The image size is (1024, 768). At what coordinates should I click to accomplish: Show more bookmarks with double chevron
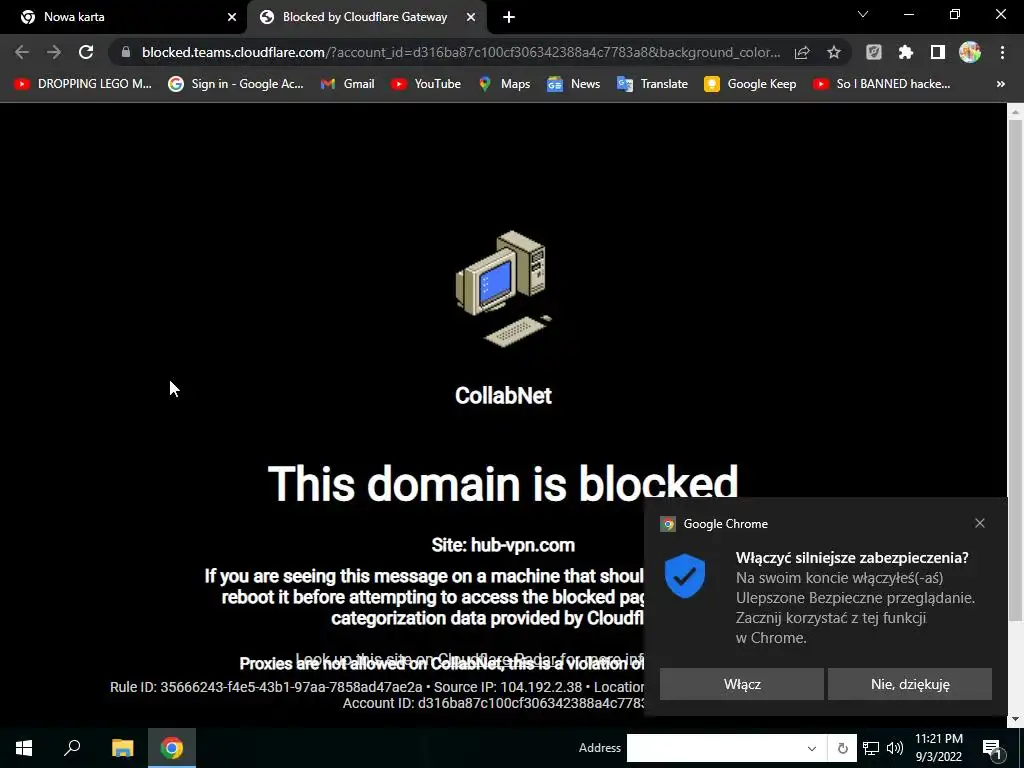coord(1000,84)
